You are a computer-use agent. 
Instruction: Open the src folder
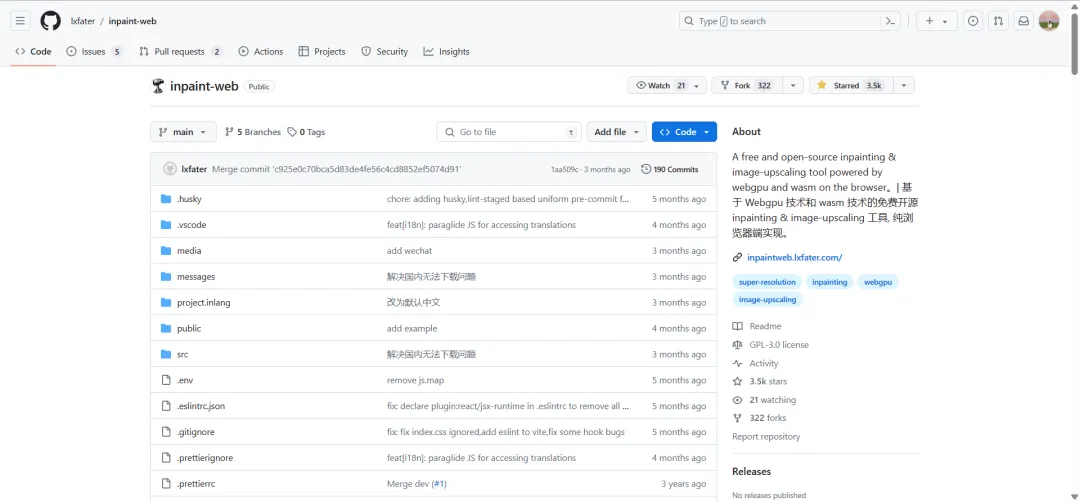pyautogui.click(x=183, y=355)
